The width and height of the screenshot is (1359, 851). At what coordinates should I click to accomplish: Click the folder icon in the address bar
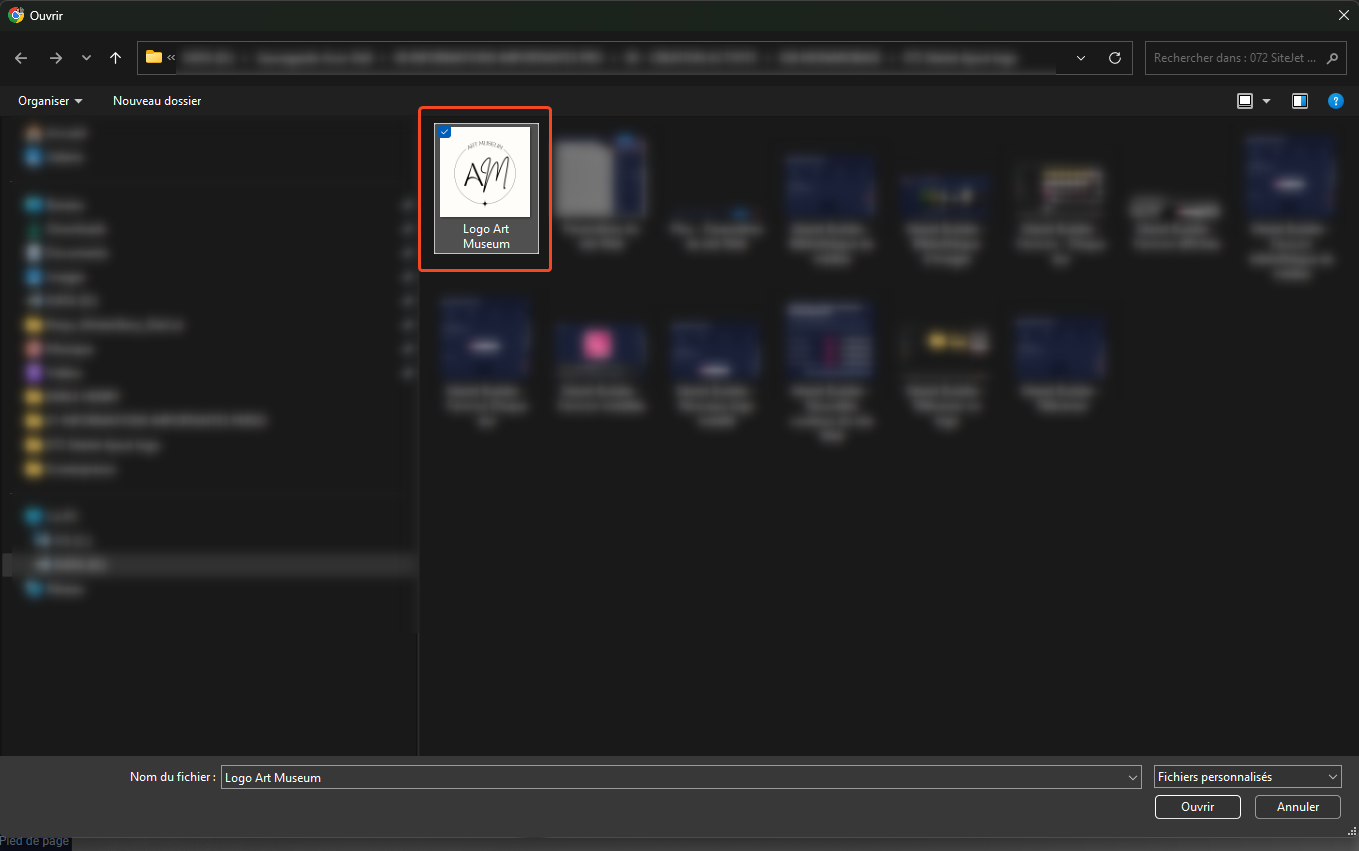tap(154, 57)
